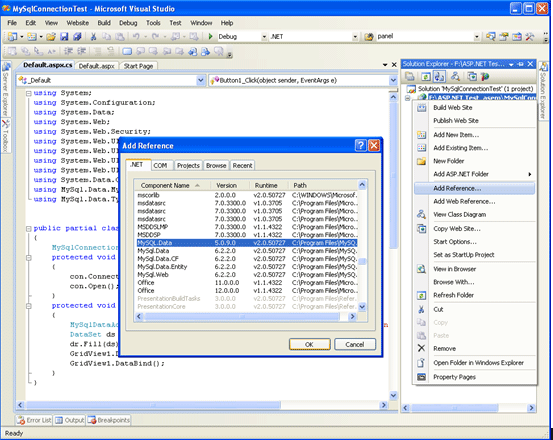Choose Add Web Reference... from context menu

click(x=474, y=201)
